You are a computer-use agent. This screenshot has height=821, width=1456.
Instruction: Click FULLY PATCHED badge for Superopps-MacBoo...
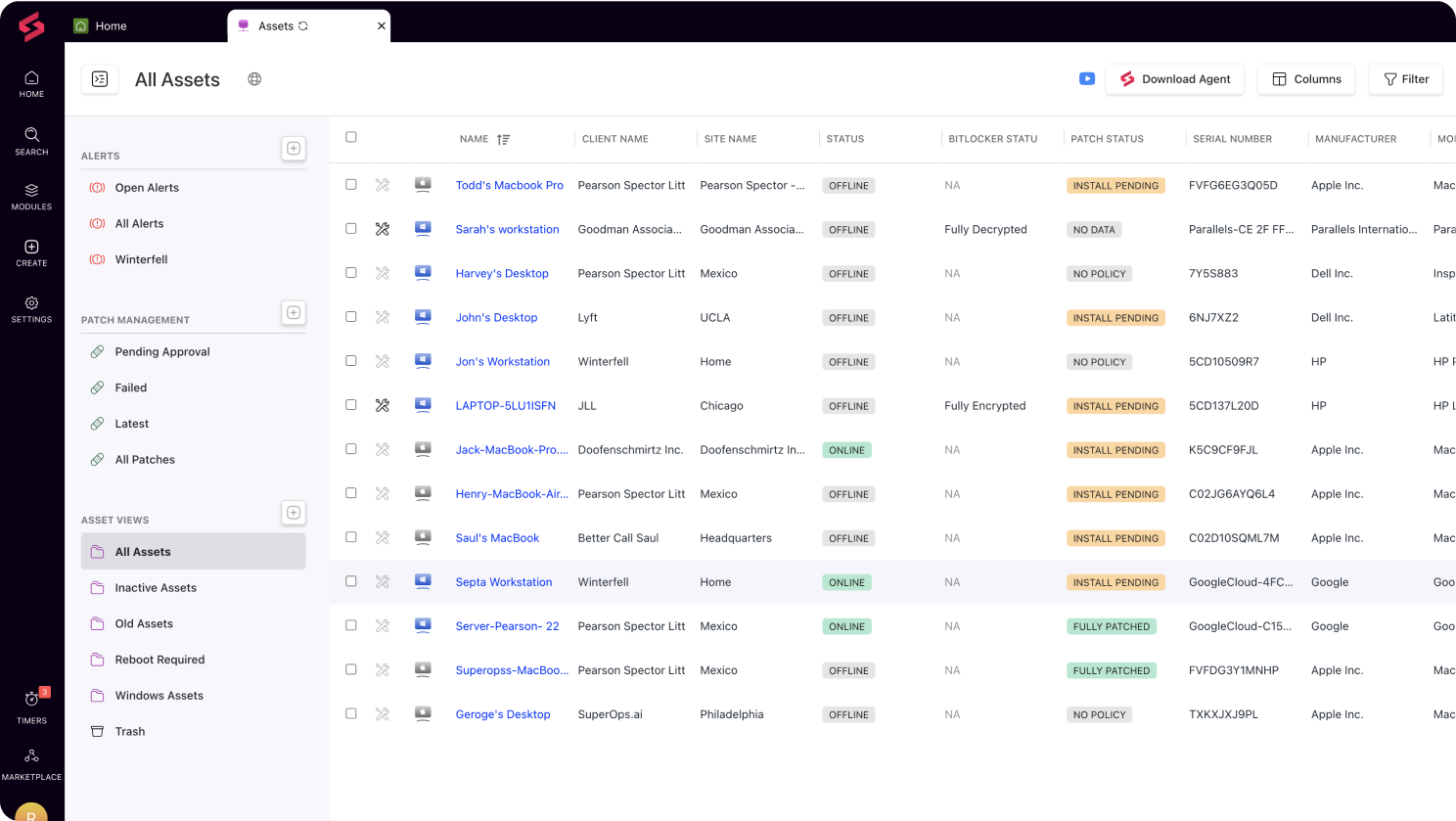pyautogui.click(x=1112, y=670)
